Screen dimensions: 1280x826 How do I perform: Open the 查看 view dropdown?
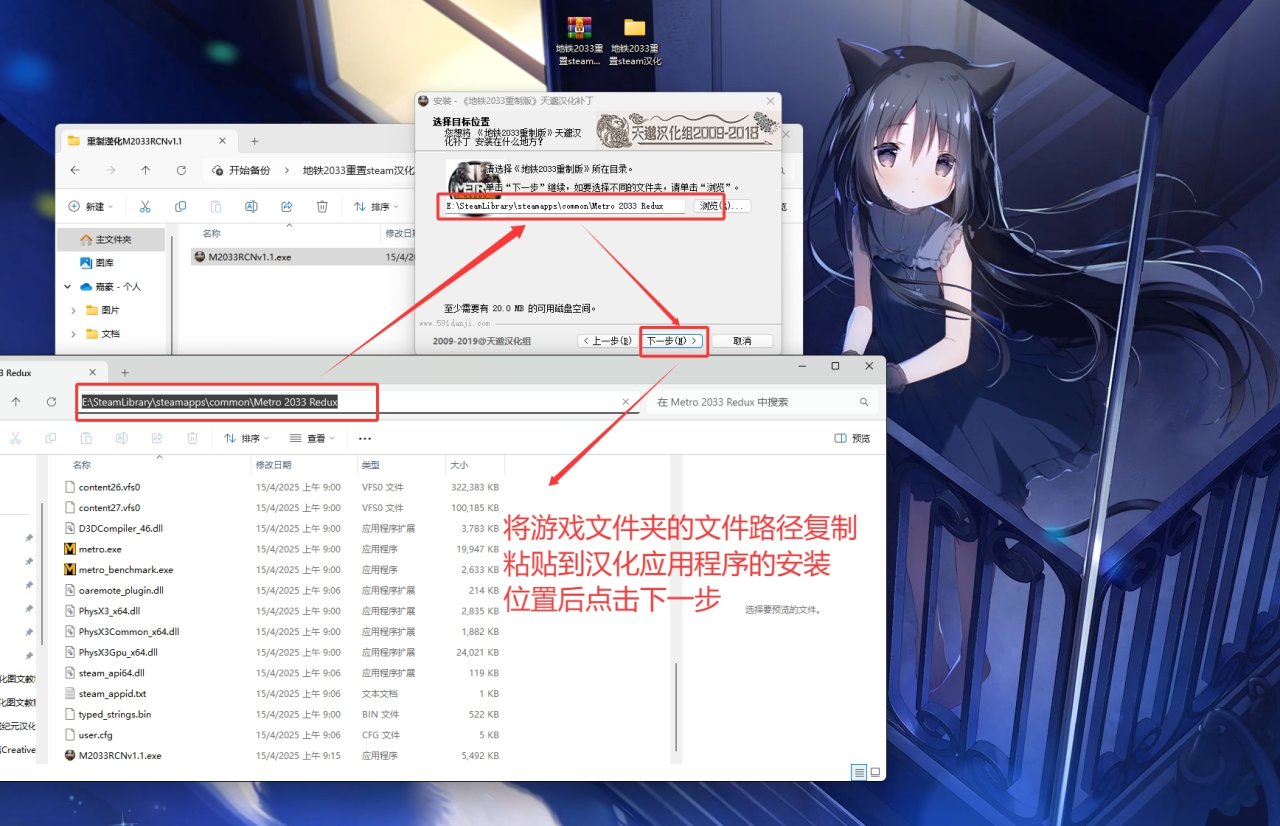click(x=312, y=438)
